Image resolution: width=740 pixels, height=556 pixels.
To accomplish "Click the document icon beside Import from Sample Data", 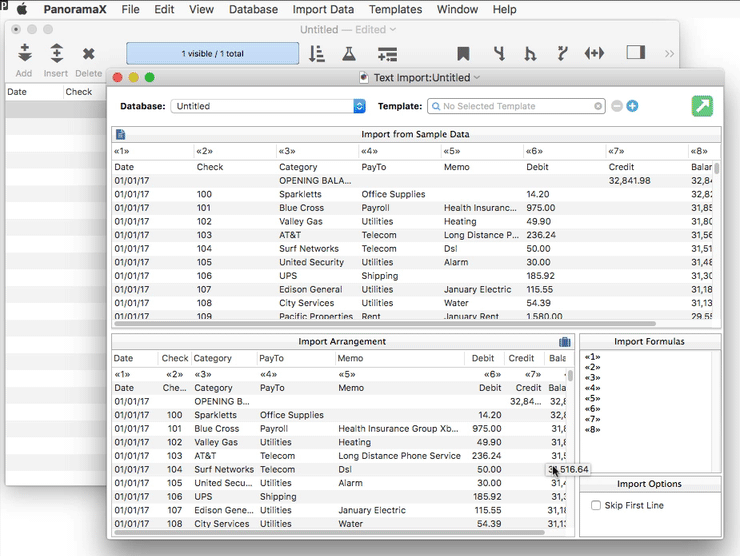I will (x=121, y=134).
